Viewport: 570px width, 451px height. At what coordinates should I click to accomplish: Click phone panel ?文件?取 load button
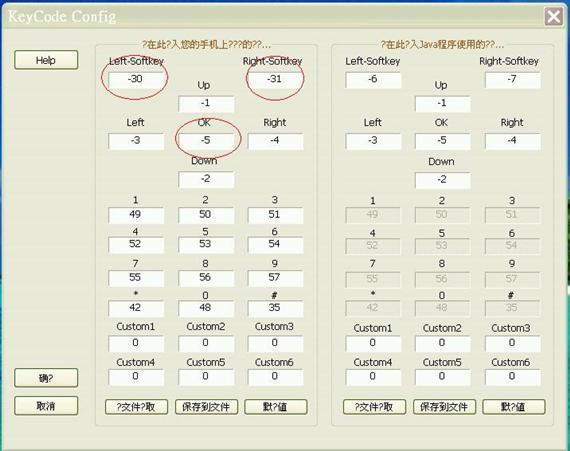coord(136,407)
